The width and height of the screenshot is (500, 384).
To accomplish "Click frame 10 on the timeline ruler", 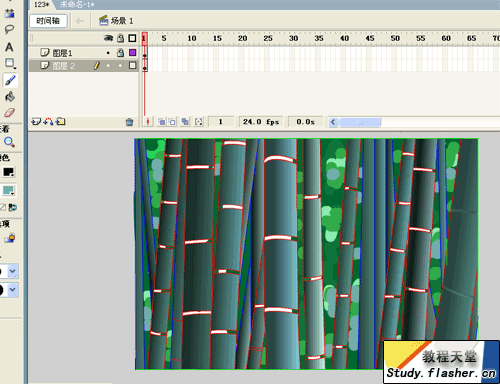I will click(192, 38).
